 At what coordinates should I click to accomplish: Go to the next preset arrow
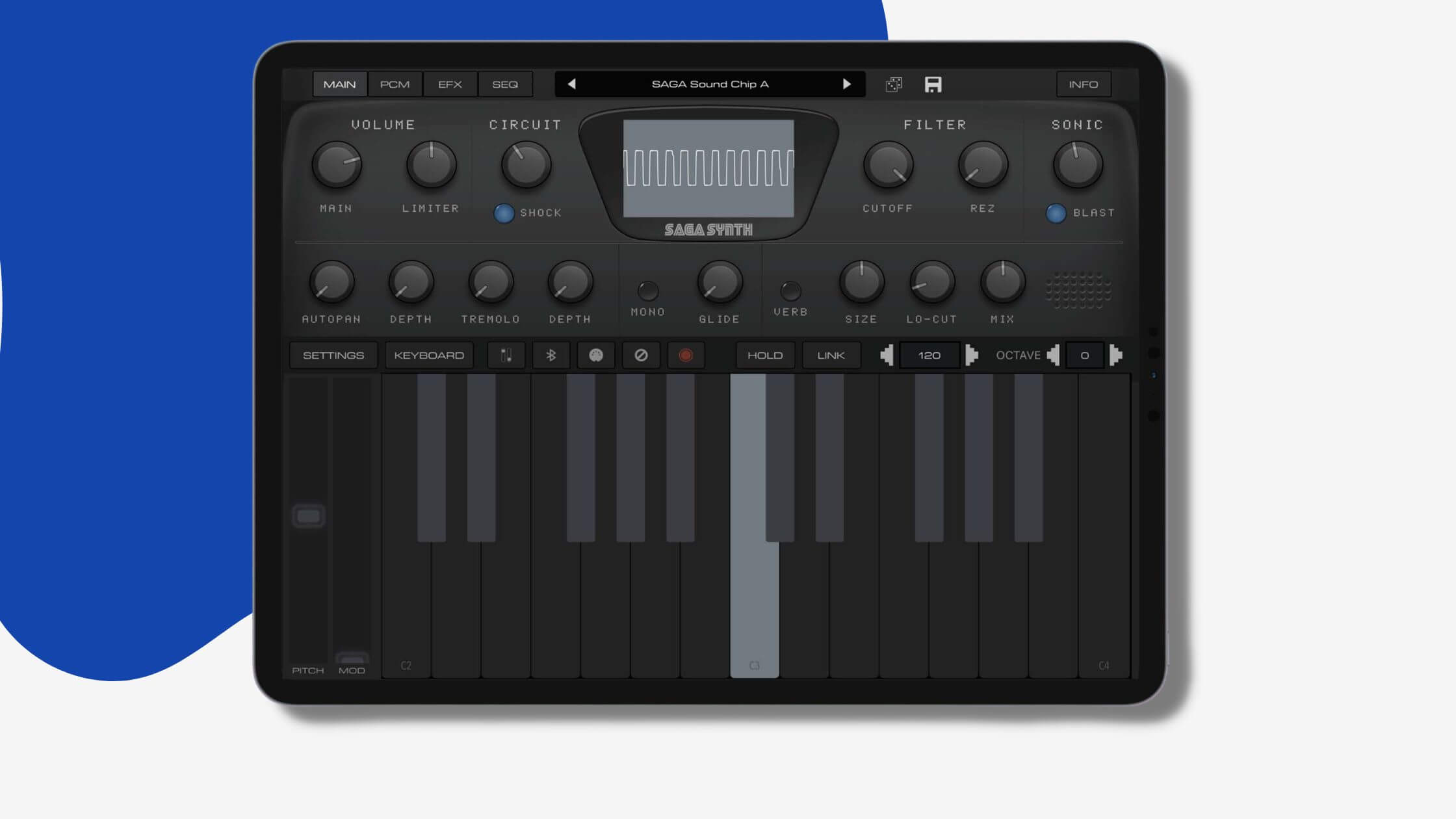(x=846, y=84)
